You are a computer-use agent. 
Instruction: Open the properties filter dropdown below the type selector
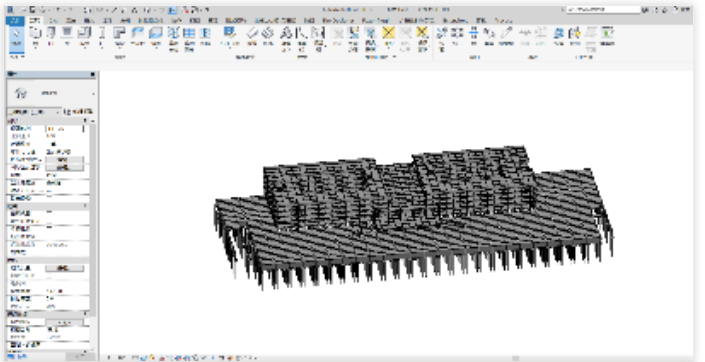(x=34, y=112)
